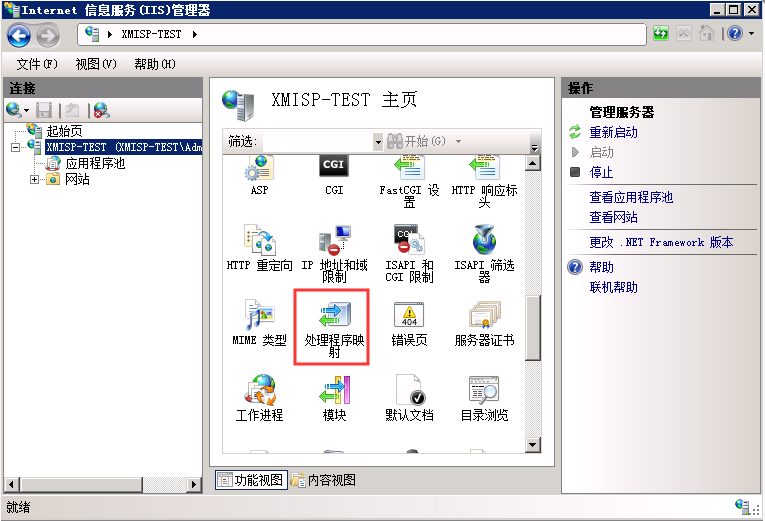Open the 视图(V) menu
Screen dimensions: 765x521
tap(95, 64)
